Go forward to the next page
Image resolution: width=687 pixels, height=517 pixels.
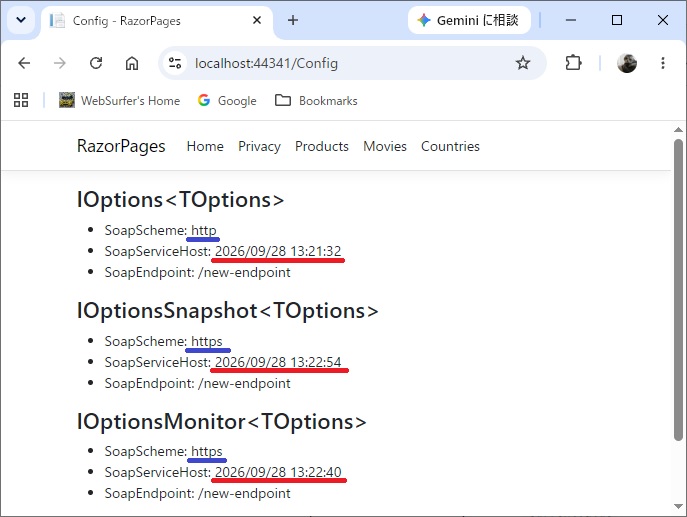pos(60,63)
